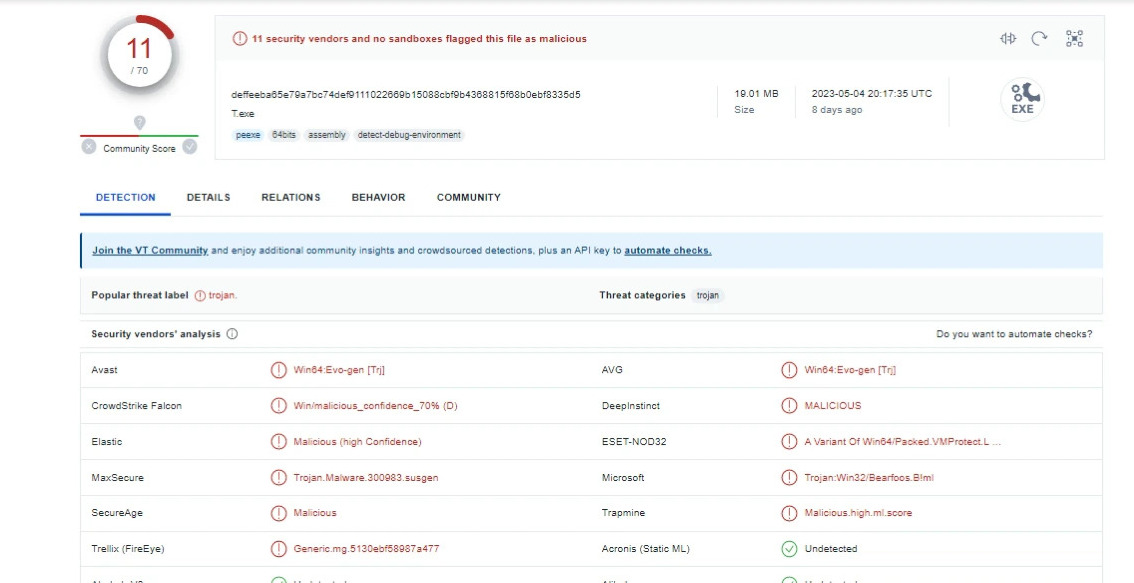Click the similar files search icon
This screenshot has width=1134, height=583.
(1007, 38)
